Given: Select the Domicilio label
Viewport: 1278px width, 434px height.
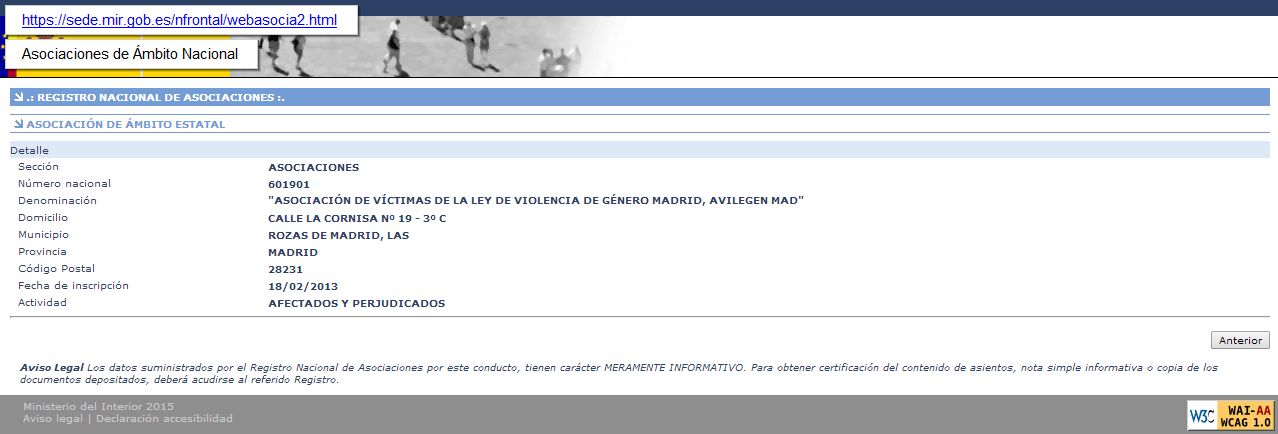Looking at the screenshot, I should click(43, 217).
